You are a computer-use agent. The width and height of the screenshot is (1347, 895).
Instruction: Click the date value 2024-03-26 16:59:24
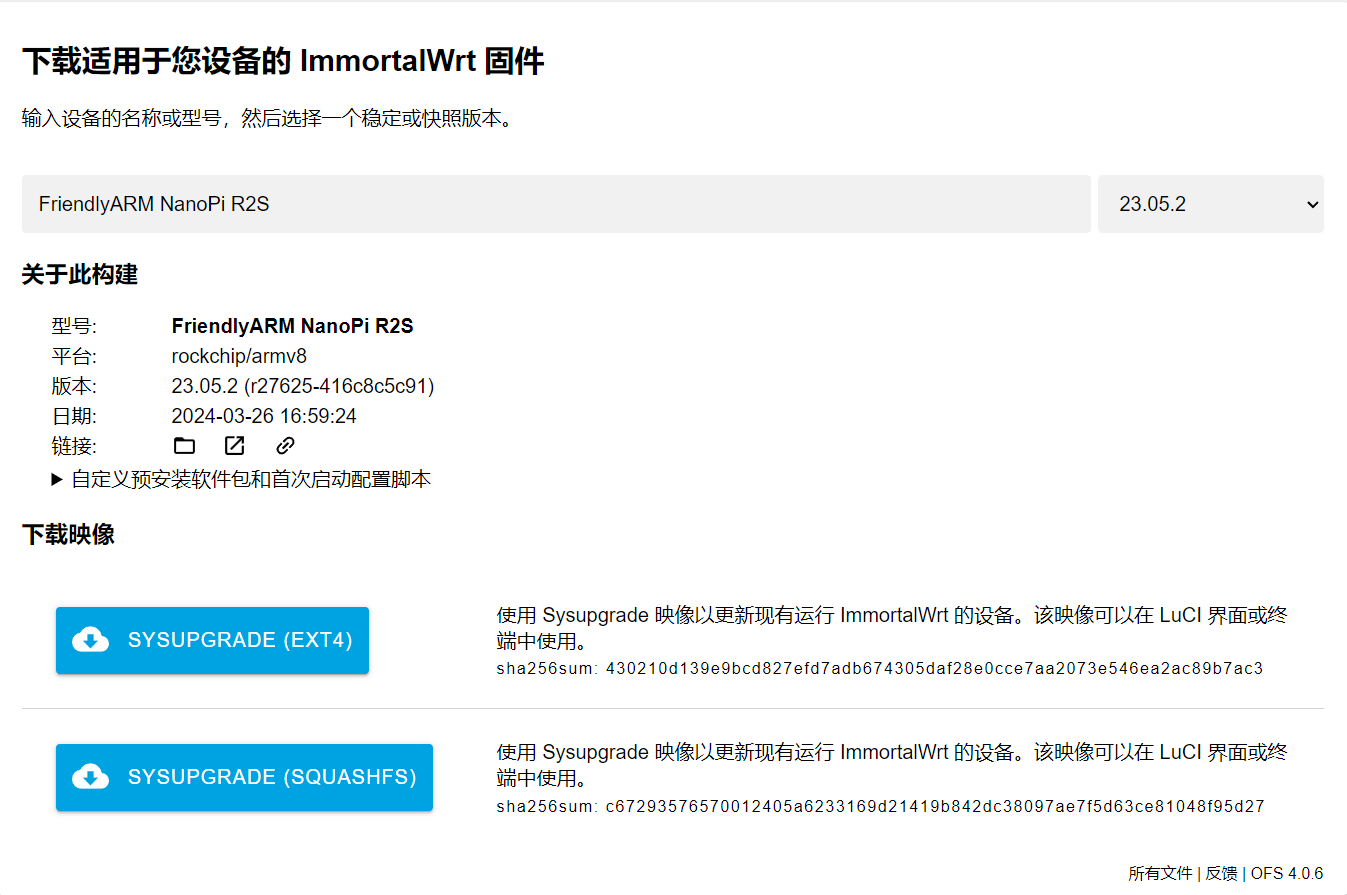(x=264, y=416)
